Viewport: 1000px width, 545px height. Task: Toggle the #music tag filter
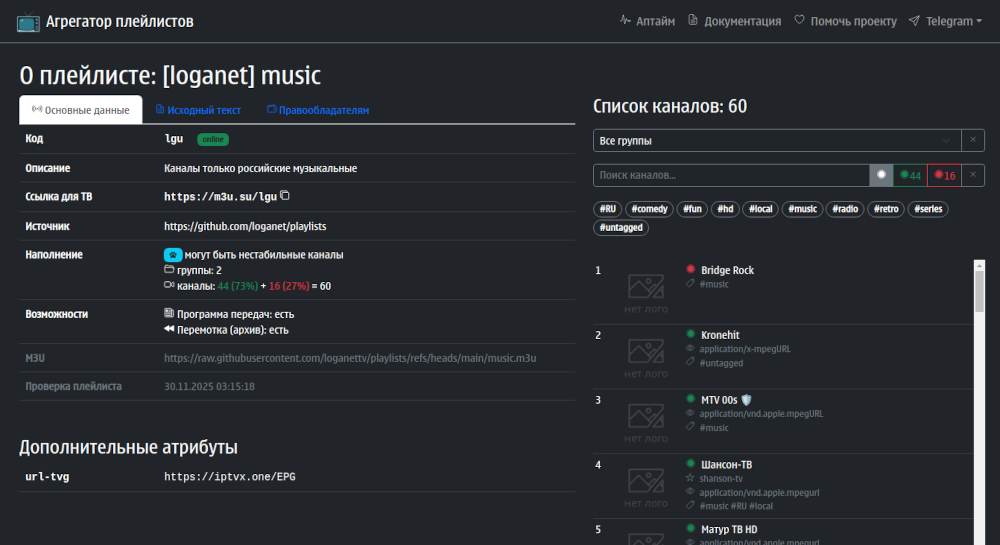click(802, 208)
